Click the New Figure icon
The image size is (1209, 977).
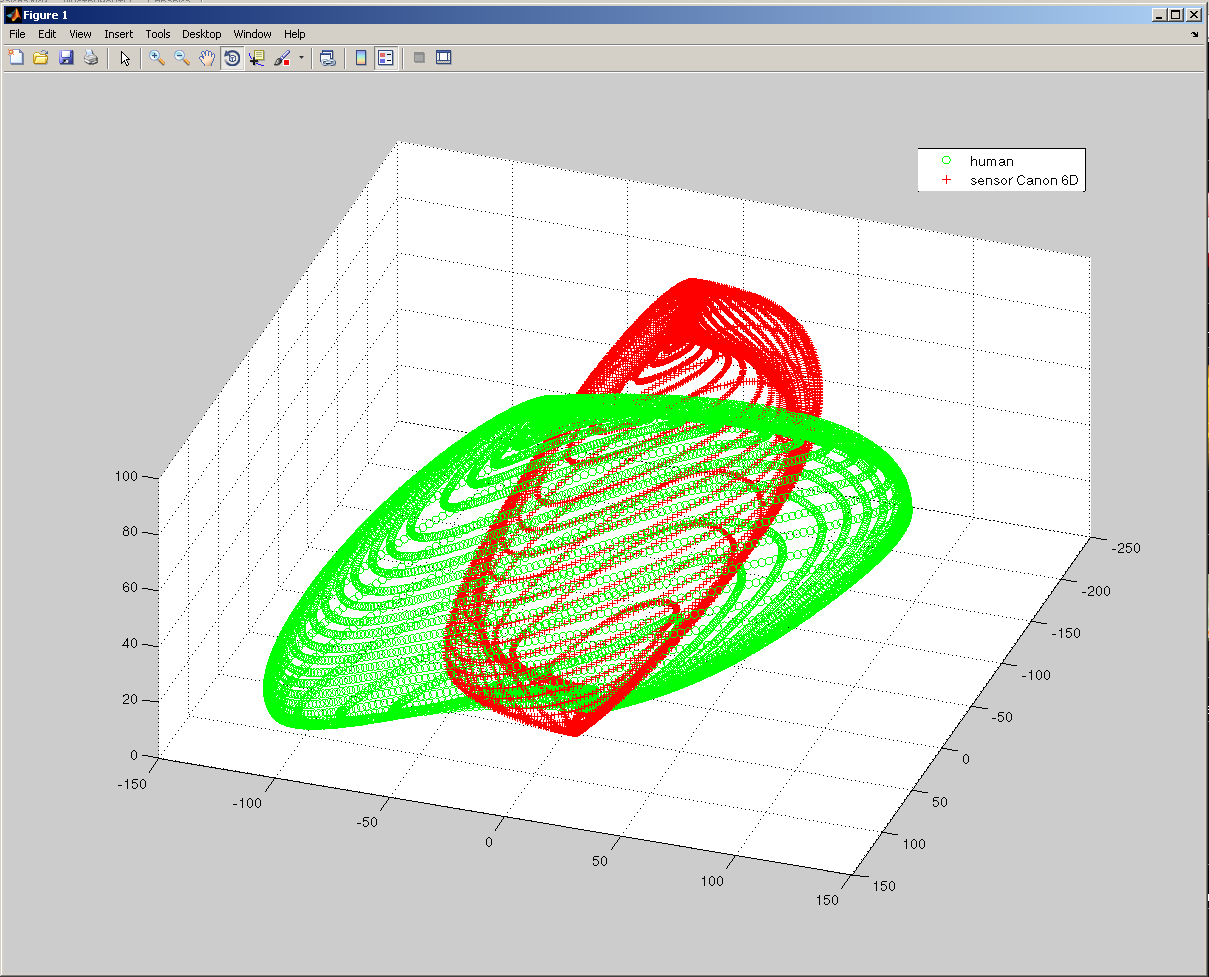point(16,58)
